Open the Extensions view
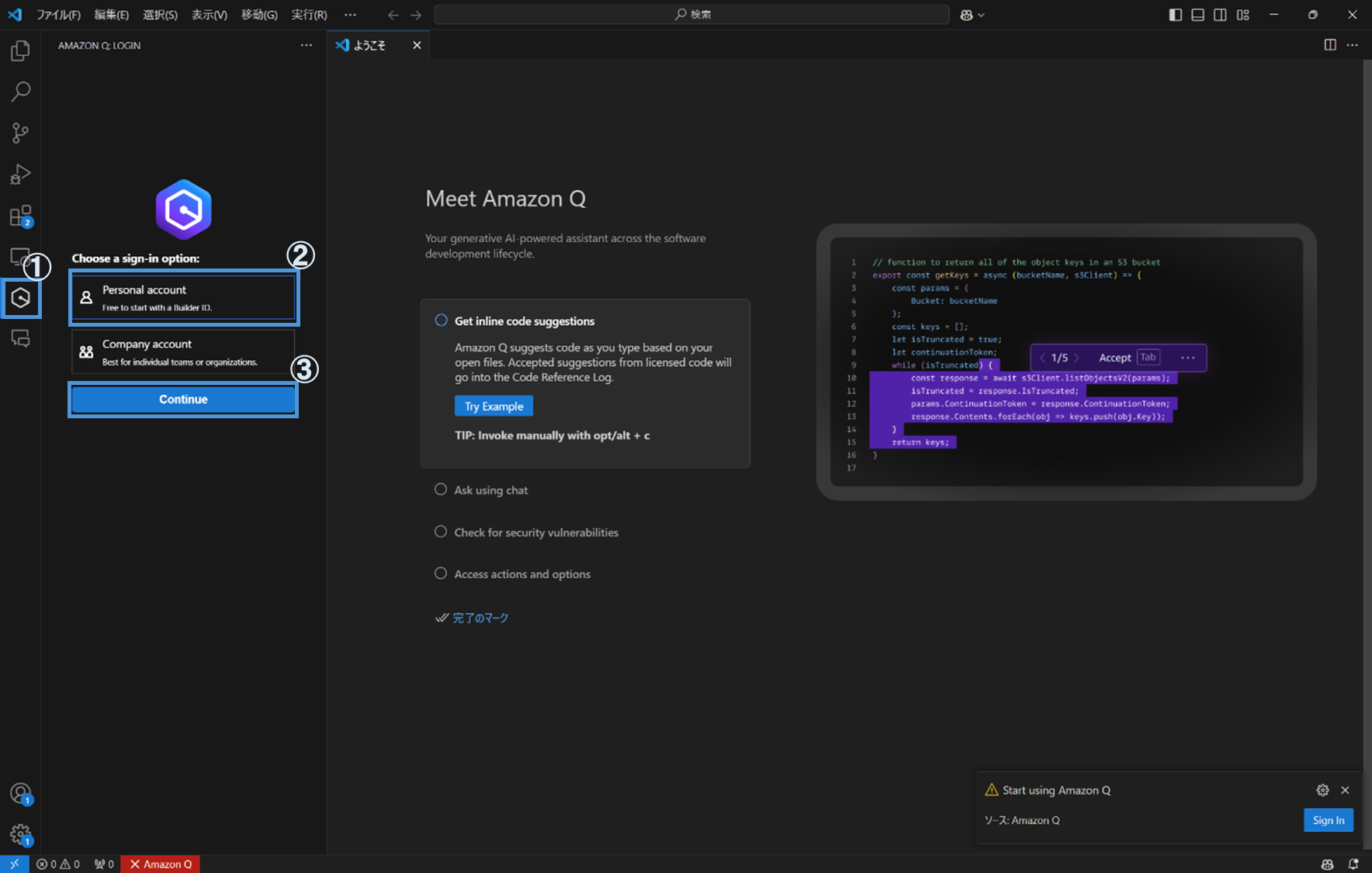 tap(20, 216)
